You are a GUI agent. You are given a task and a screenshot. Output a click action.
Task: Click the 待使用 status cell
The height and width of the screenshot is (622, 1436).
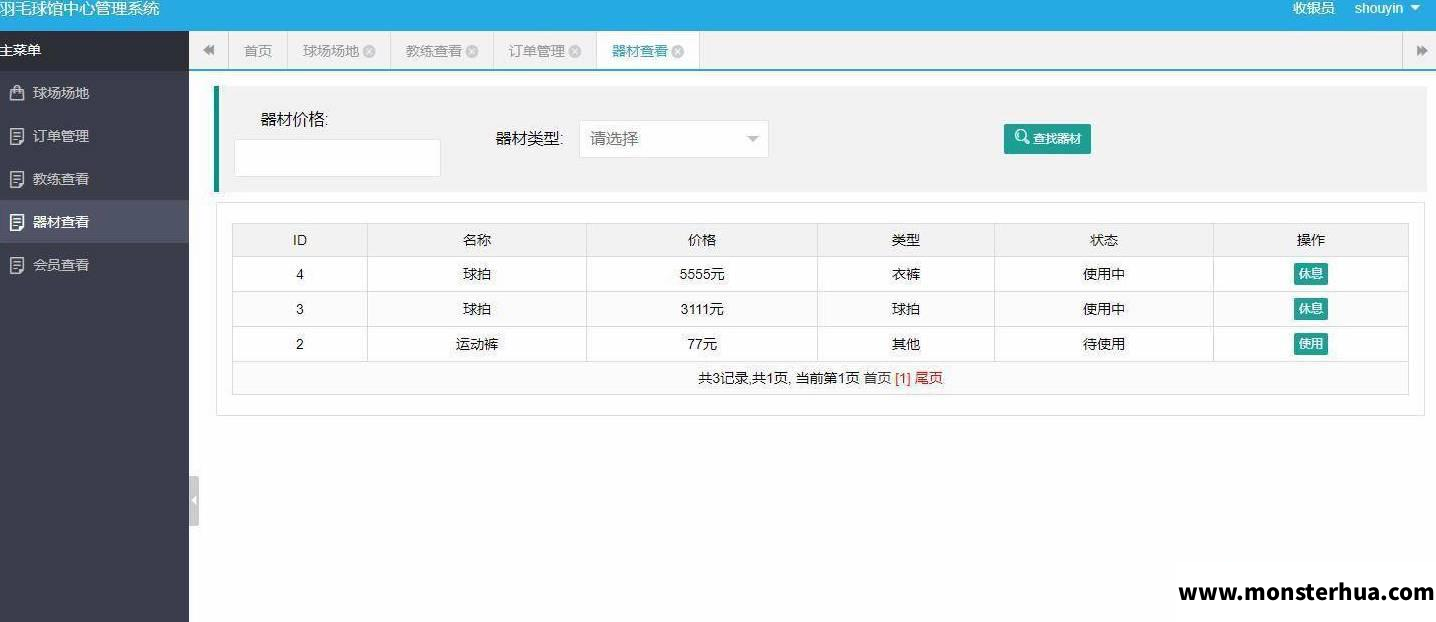coord(1104,344)
